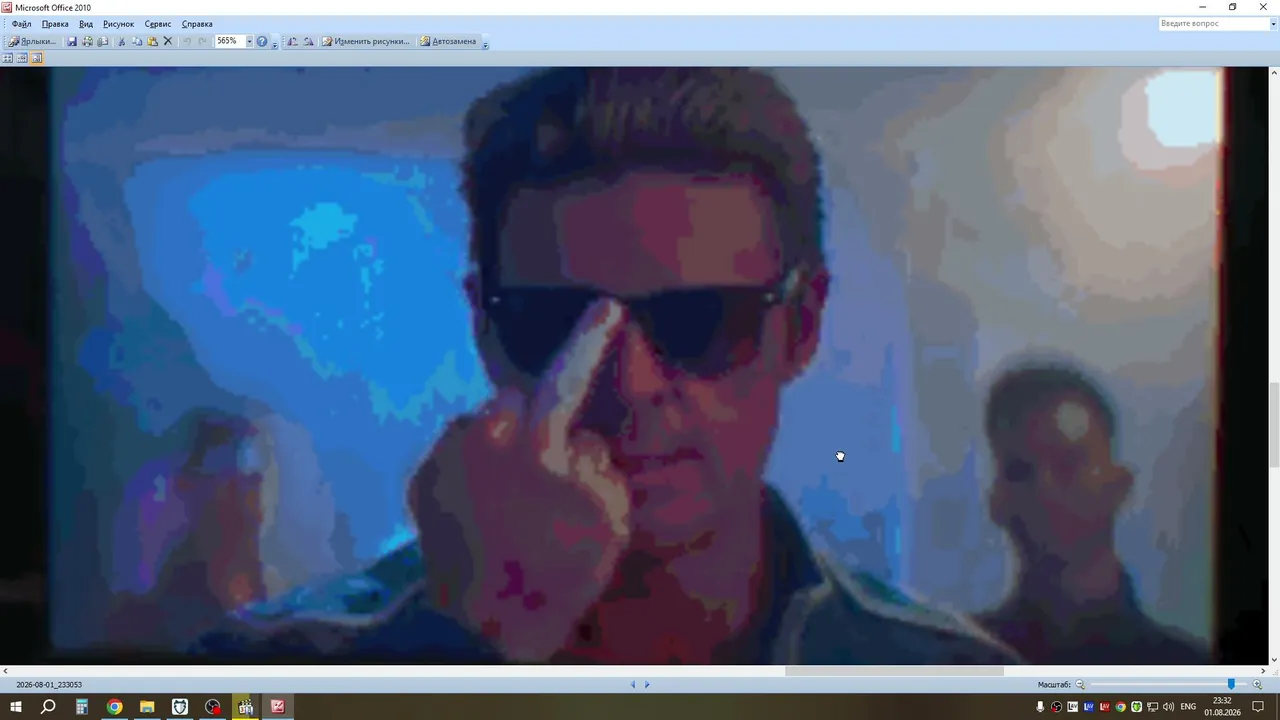Open the Введите вопрос dropdown arrow
This screenshot has width=1280, height=720.
(x=1273, y=23)
